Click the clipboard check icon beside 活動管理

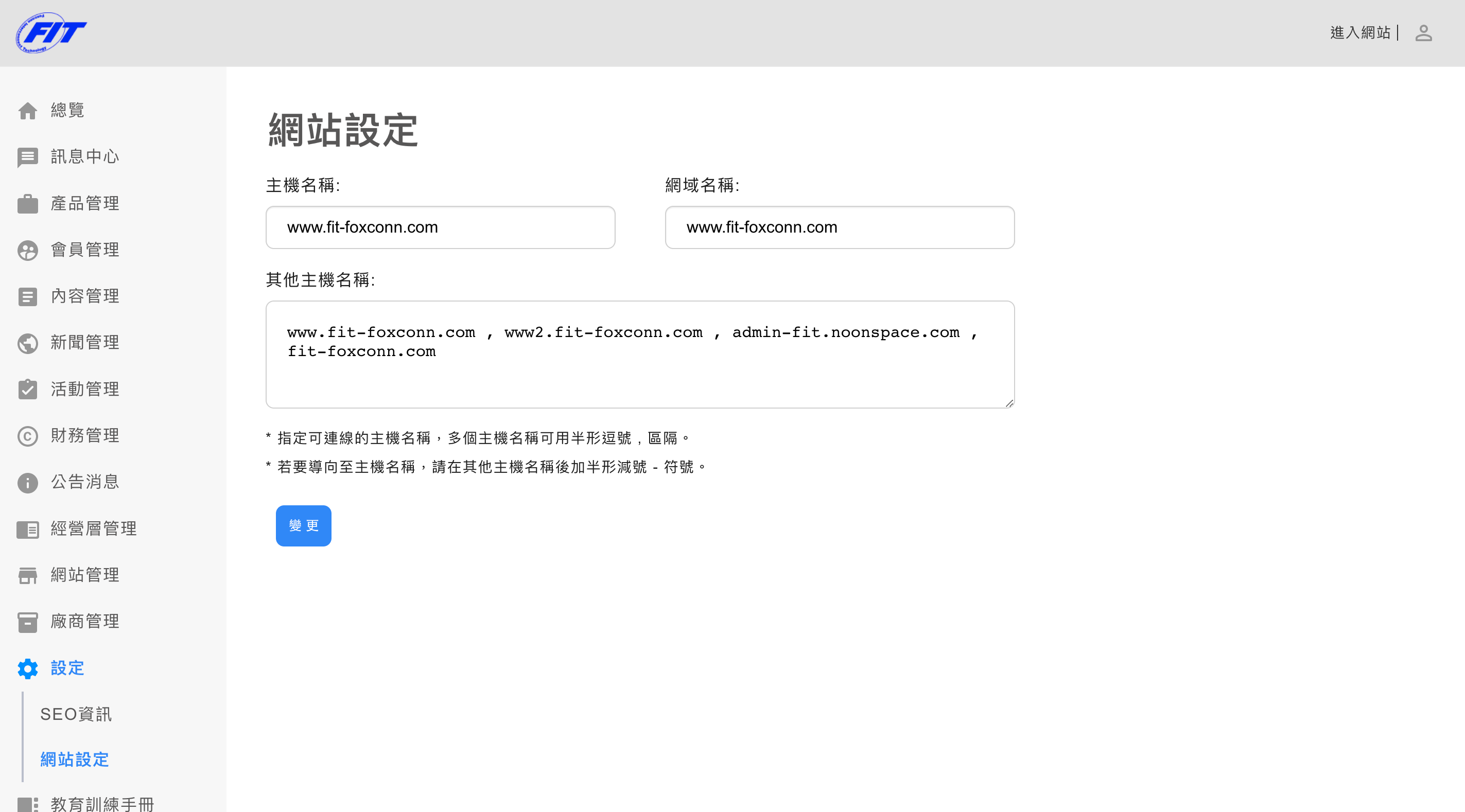click(27, 390)
